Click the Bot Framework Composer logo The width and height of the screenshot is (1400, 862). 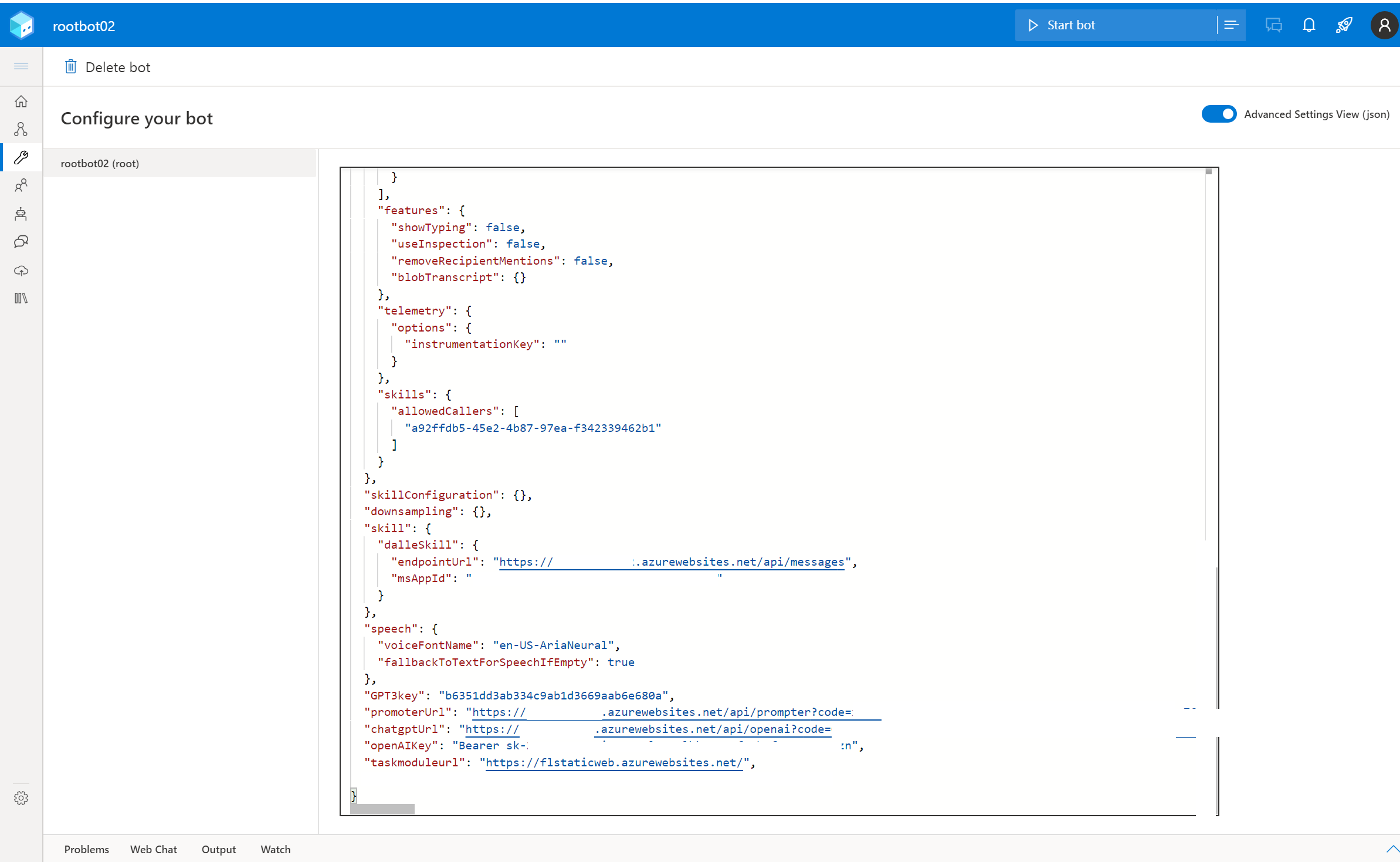22,25
